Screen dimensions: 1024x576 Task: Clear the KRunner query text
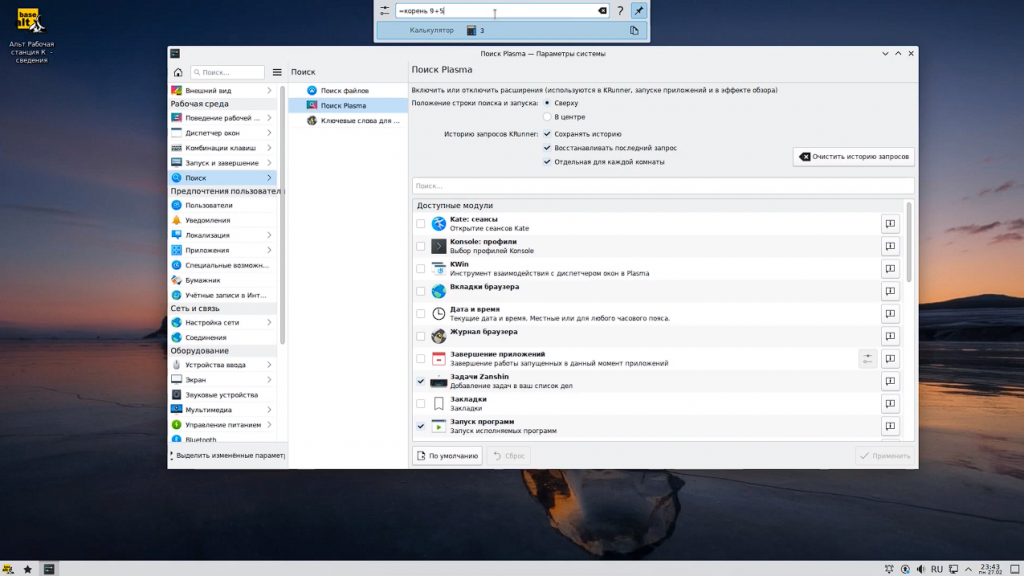[602, 10]
